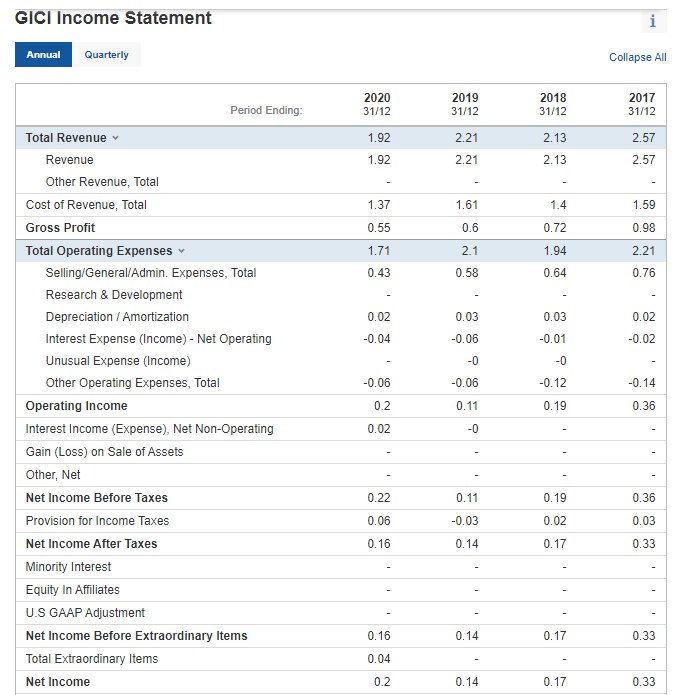This screenshot has width=679, height=695.
Task: Collapse the Total Operating Expenses chevron
Action: [181, 251]
